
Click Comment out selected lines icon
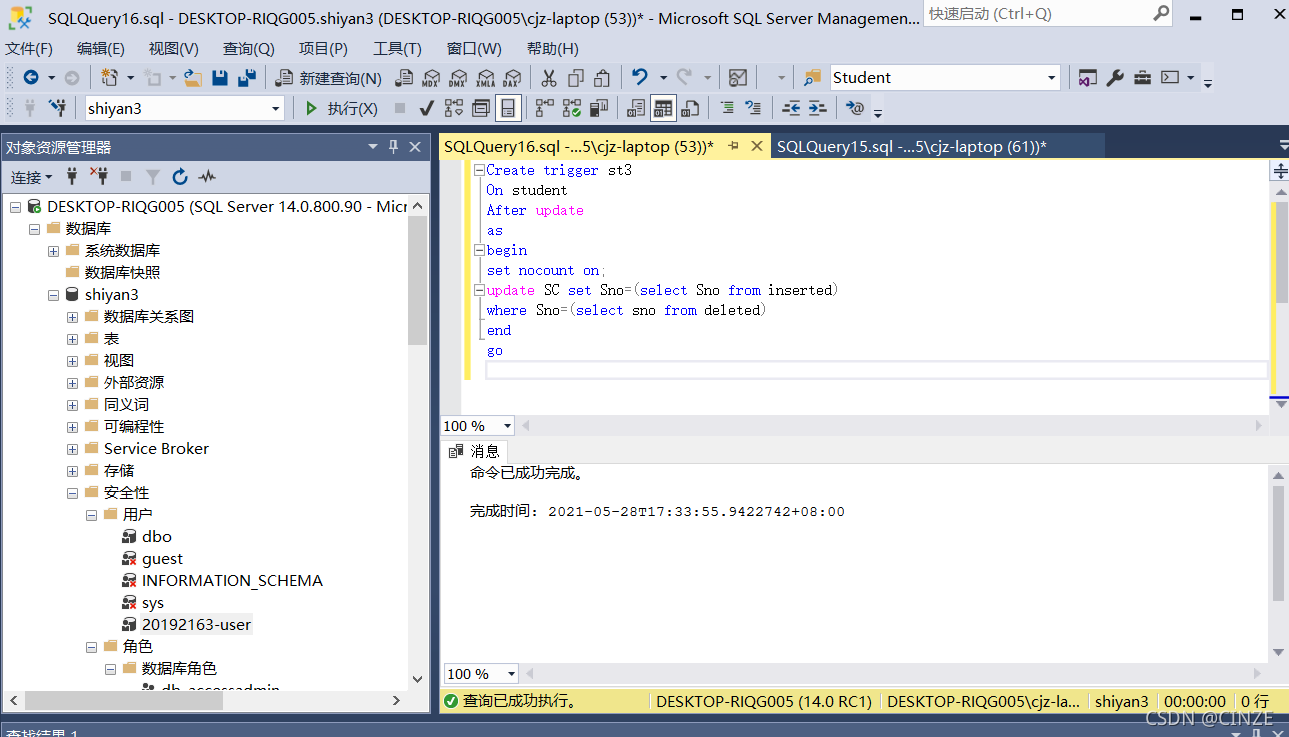(727, 108)
